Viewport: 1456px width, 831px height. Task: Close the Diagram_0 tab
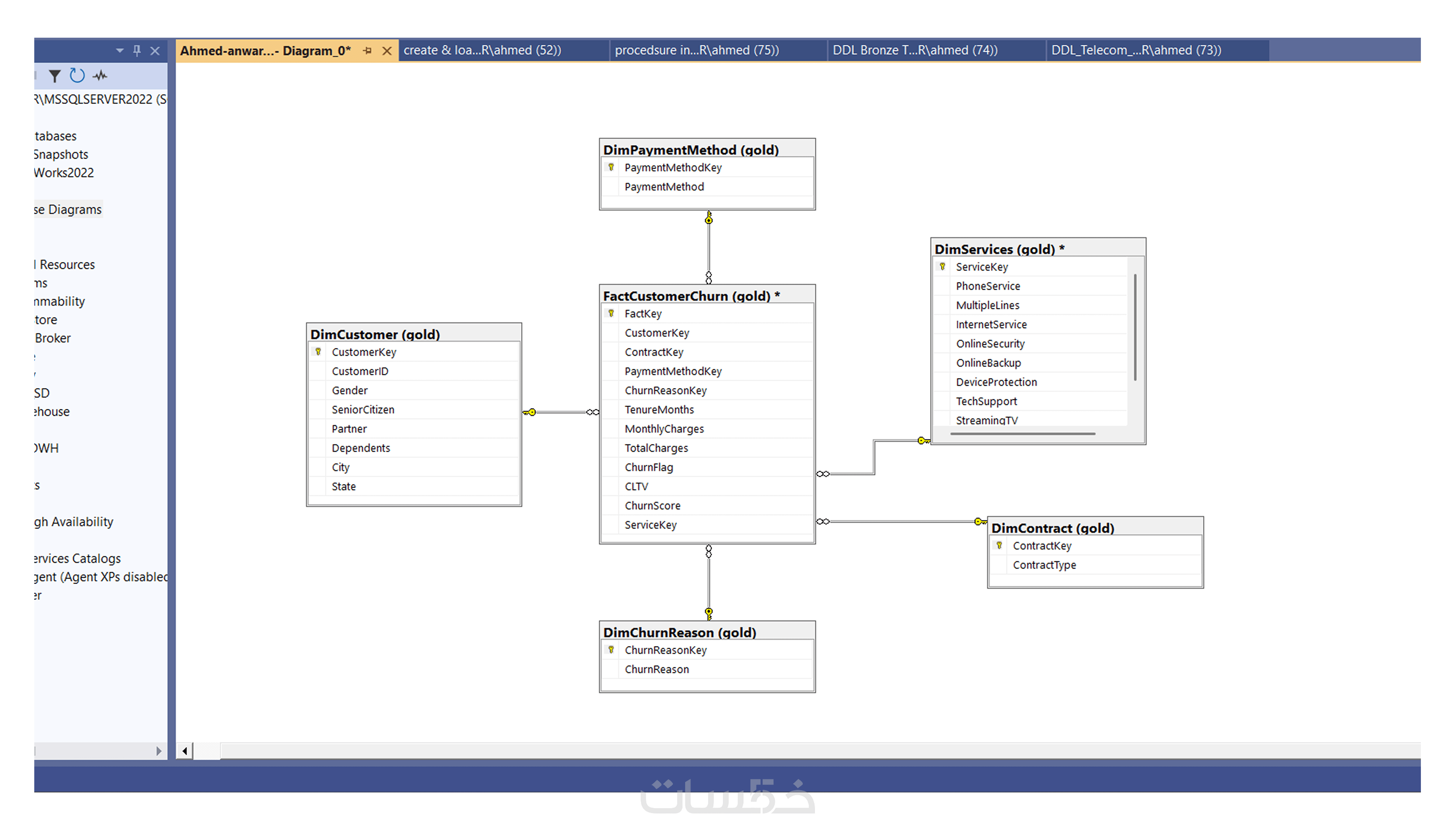(387, 51)
